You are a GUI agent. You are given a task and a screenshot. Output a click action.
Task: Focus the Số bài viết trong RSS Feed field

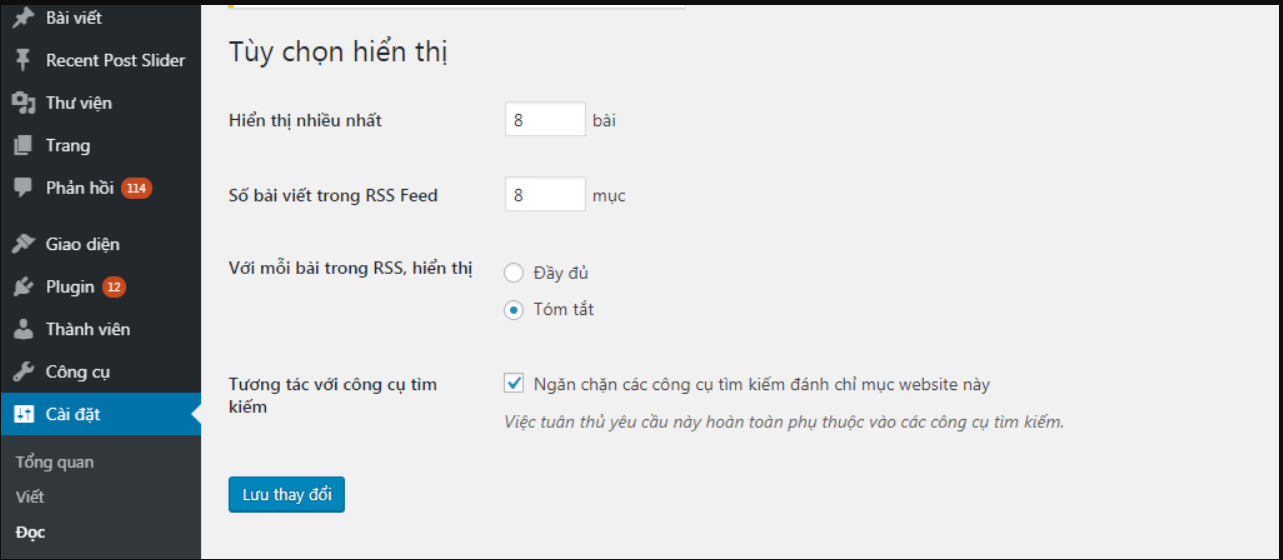pos(545,194)
